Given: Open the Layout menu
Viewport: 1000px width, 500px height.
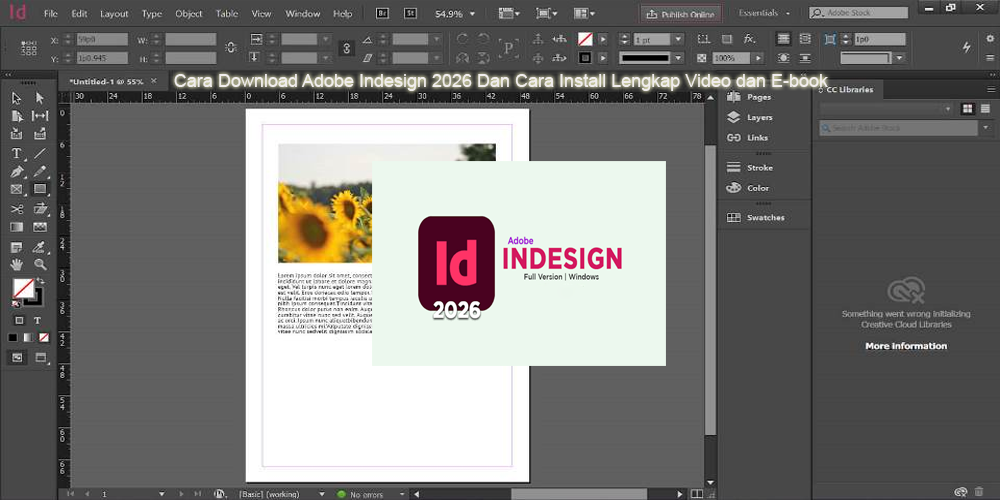Looking at the screenshot, I should pyautogui.click(x=114, y=13).
